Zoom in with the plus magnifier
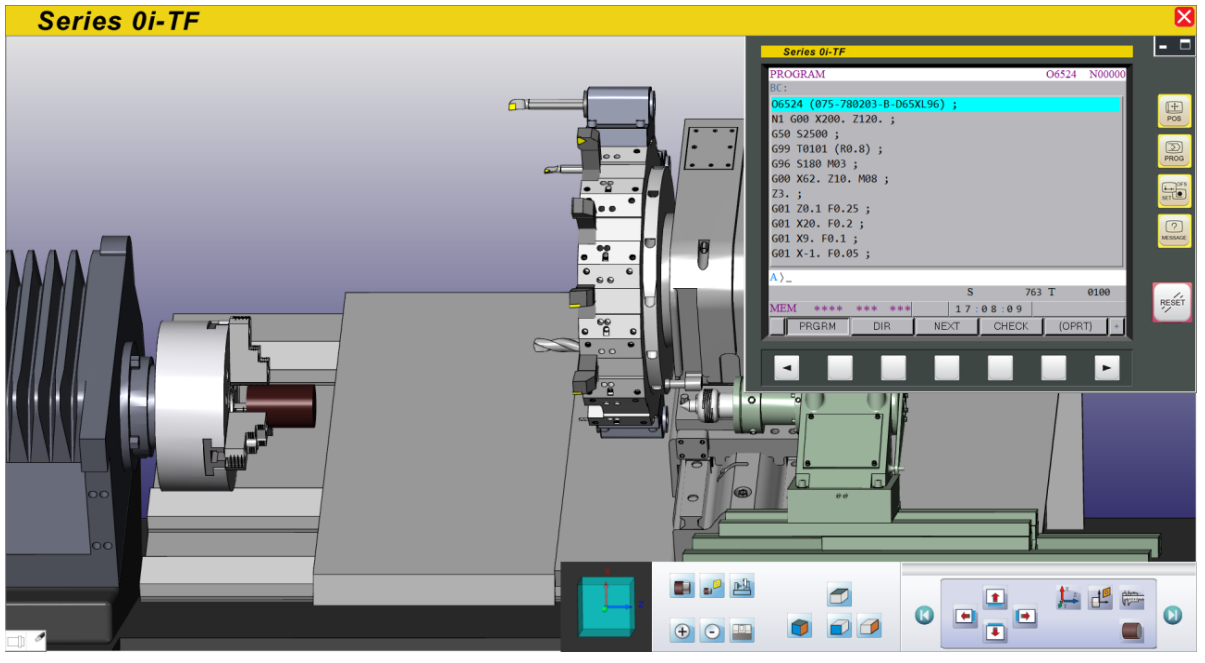1205x663 pixels. [x=682, y=631]
